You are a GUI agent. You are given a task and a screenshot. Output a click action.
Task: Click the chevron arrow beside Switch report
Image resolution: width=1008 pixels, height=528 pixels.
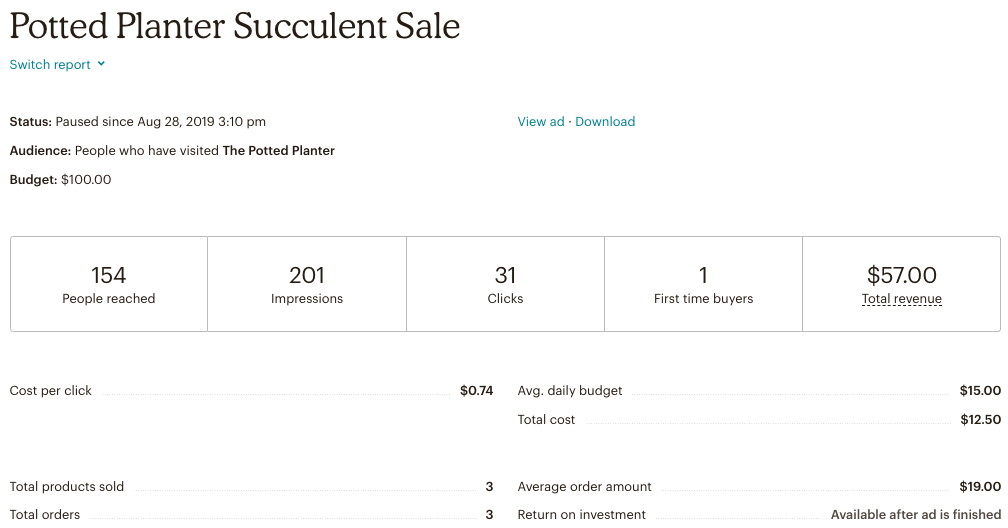tap(101, 65)
